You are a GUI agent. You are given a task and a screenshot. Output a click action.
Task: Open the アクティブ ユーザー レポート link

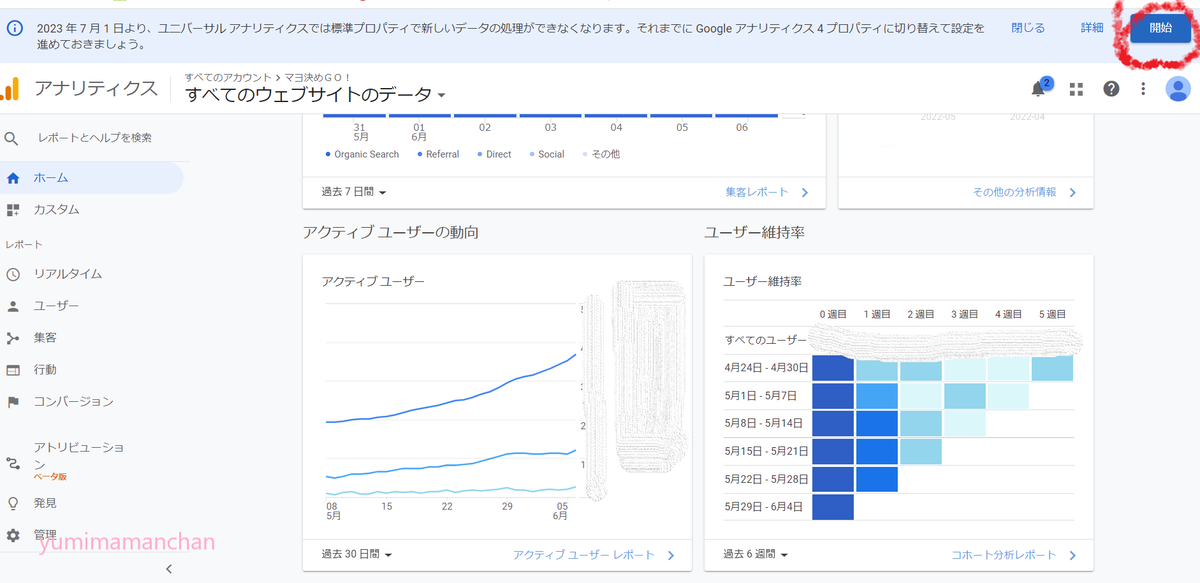coord(595,555)
